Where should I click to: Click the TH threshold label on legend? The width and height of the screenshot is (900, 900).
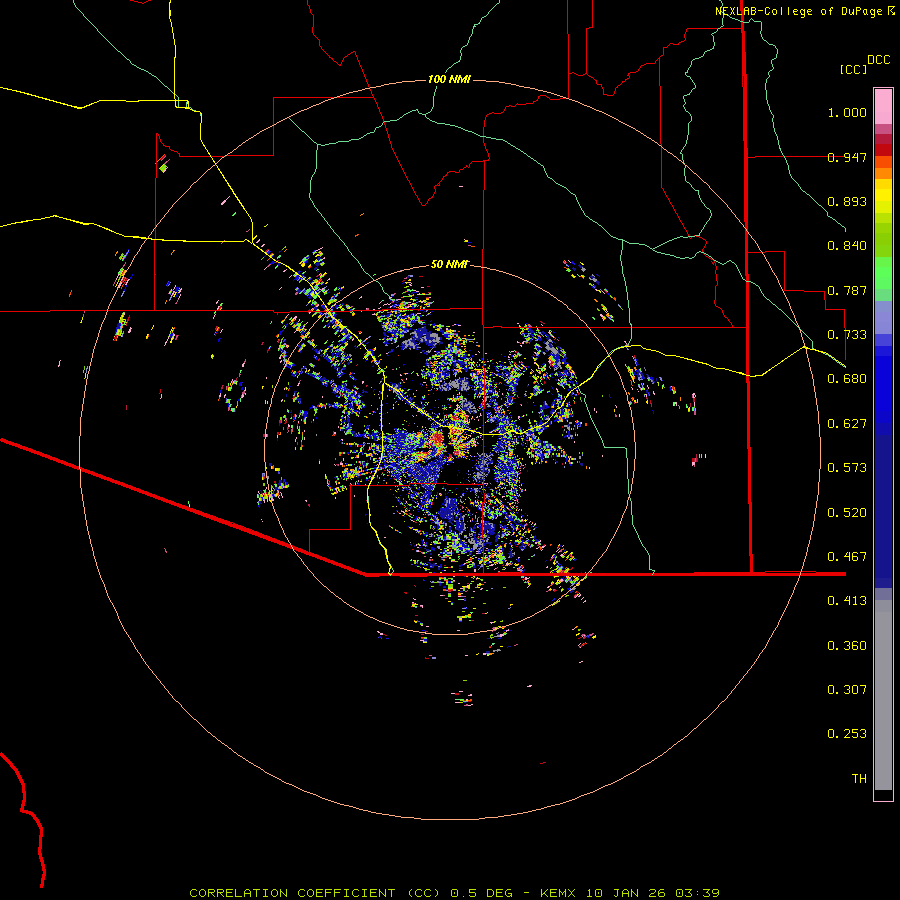pyautogui.click(x=859, y=779)
